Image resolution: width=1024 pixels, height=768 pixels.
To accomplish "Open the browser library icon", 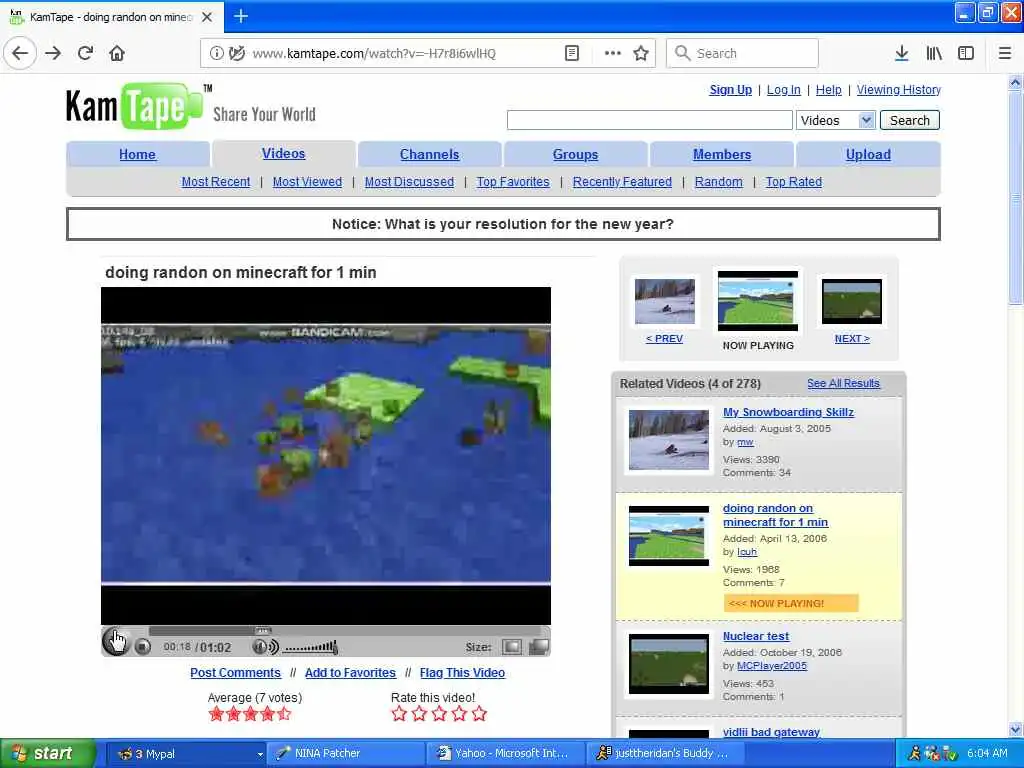I will coord(934,53).
